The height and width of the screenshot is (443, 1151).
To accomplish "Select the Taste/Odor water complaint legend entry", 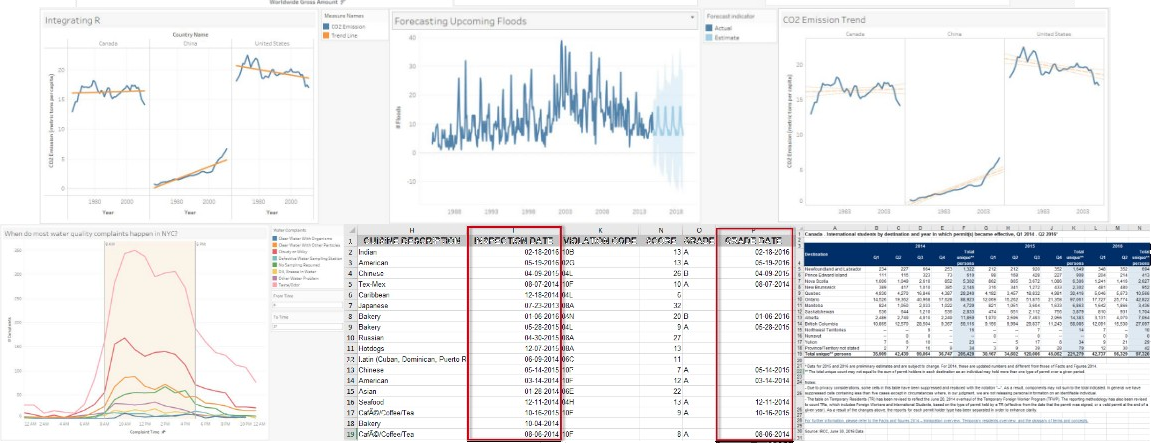I will tap(295, 284).
